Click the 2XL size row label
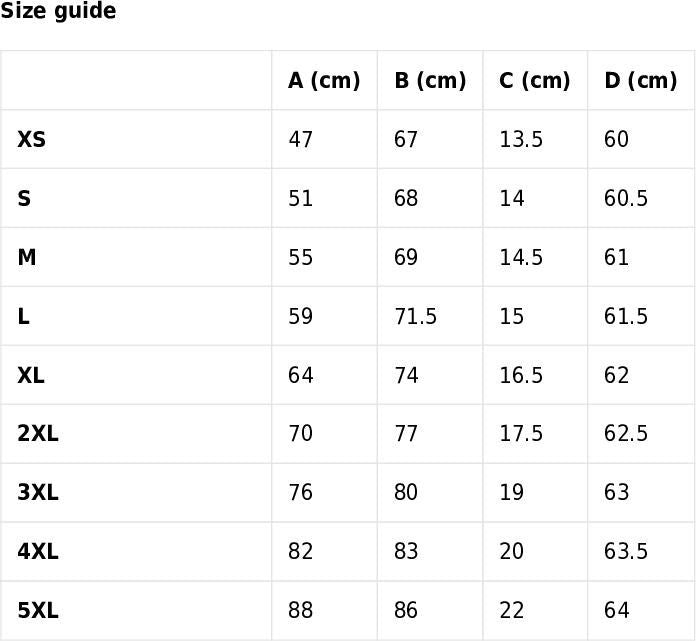Screen dimensions: 696x641 38,434
